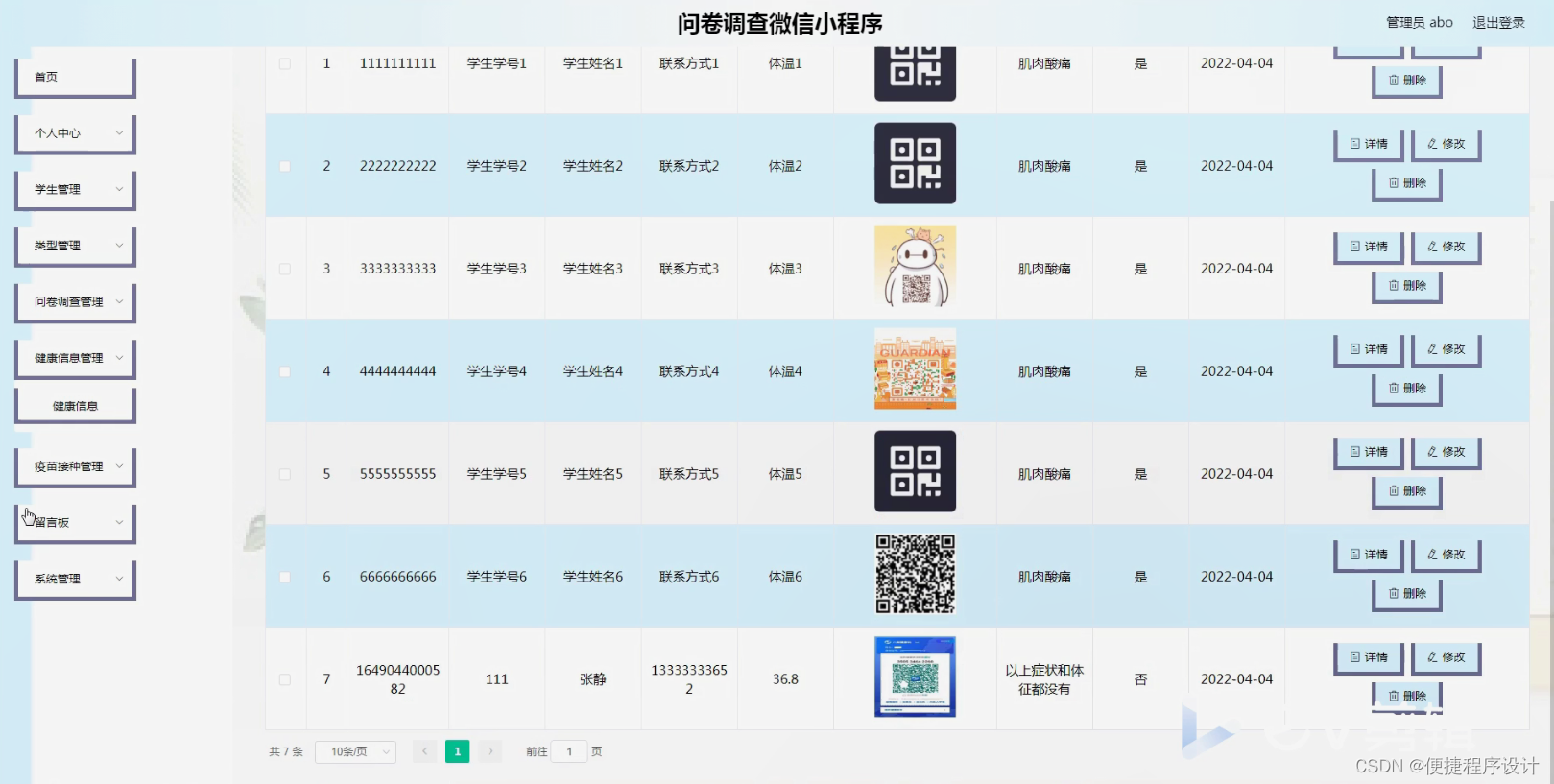Open health code image in row 2222222222

(x=915, y=163)
